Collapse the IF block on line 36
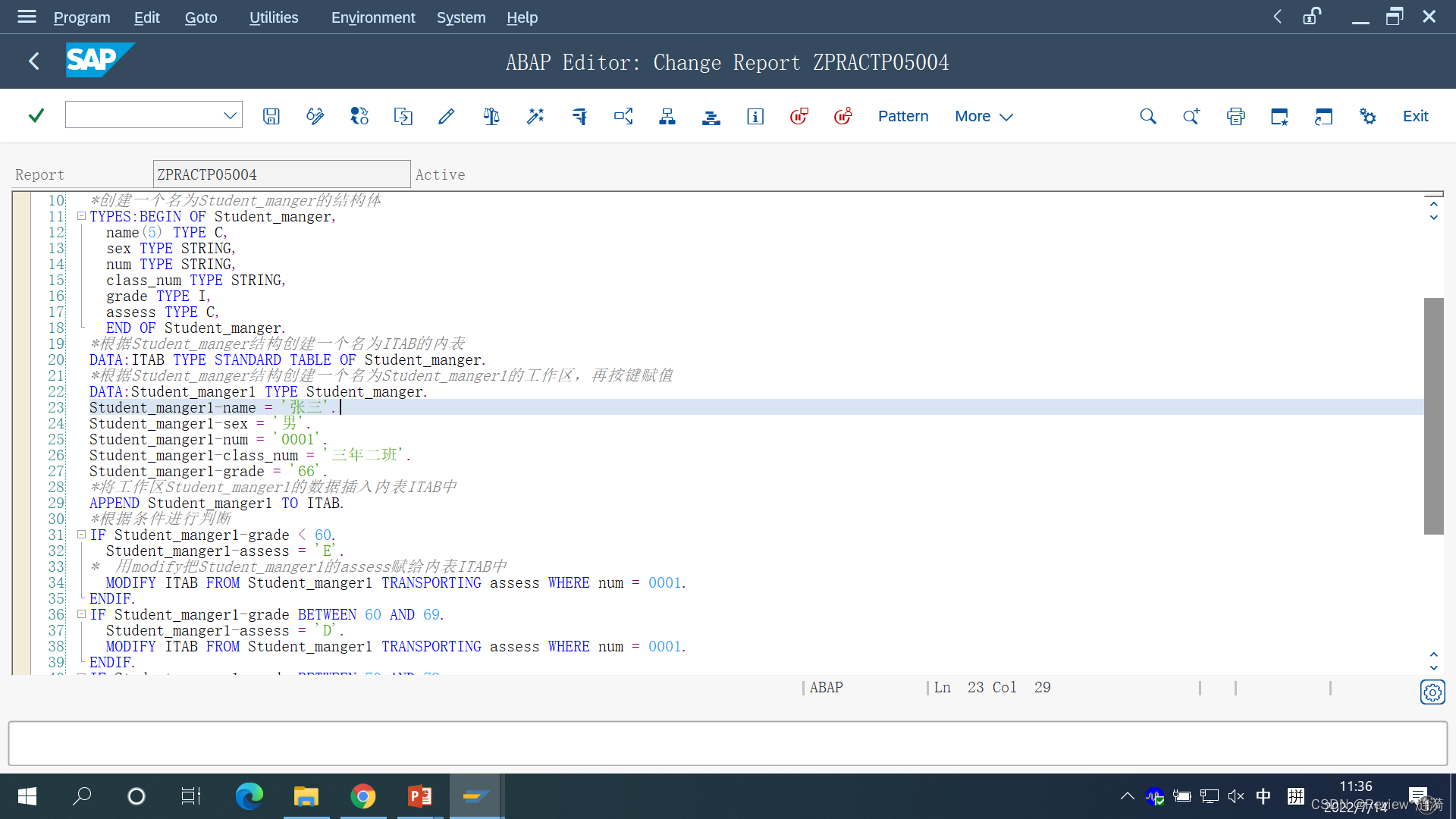The height and width of the screenshot is (819, 1456). [x=81, y=614]
